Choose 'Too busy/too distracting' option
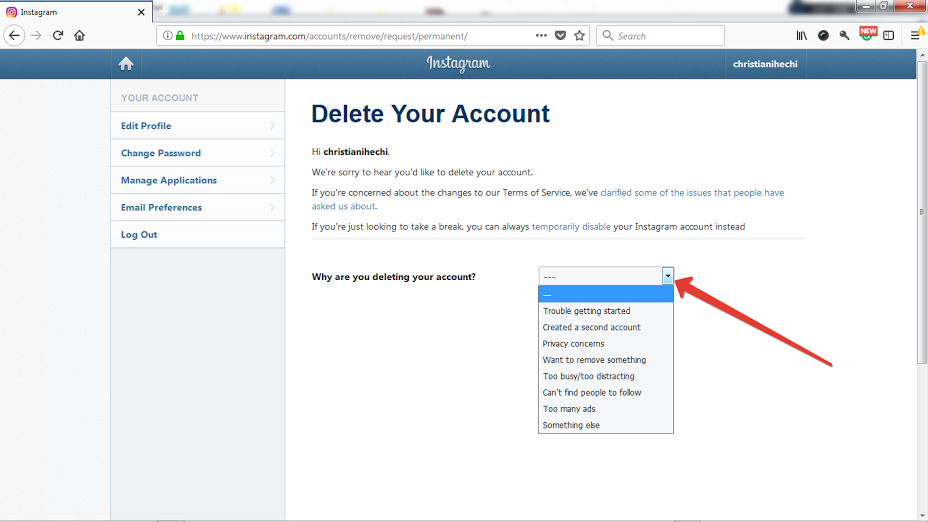This screenshot has height=522, width=928. tap(605, 376)
